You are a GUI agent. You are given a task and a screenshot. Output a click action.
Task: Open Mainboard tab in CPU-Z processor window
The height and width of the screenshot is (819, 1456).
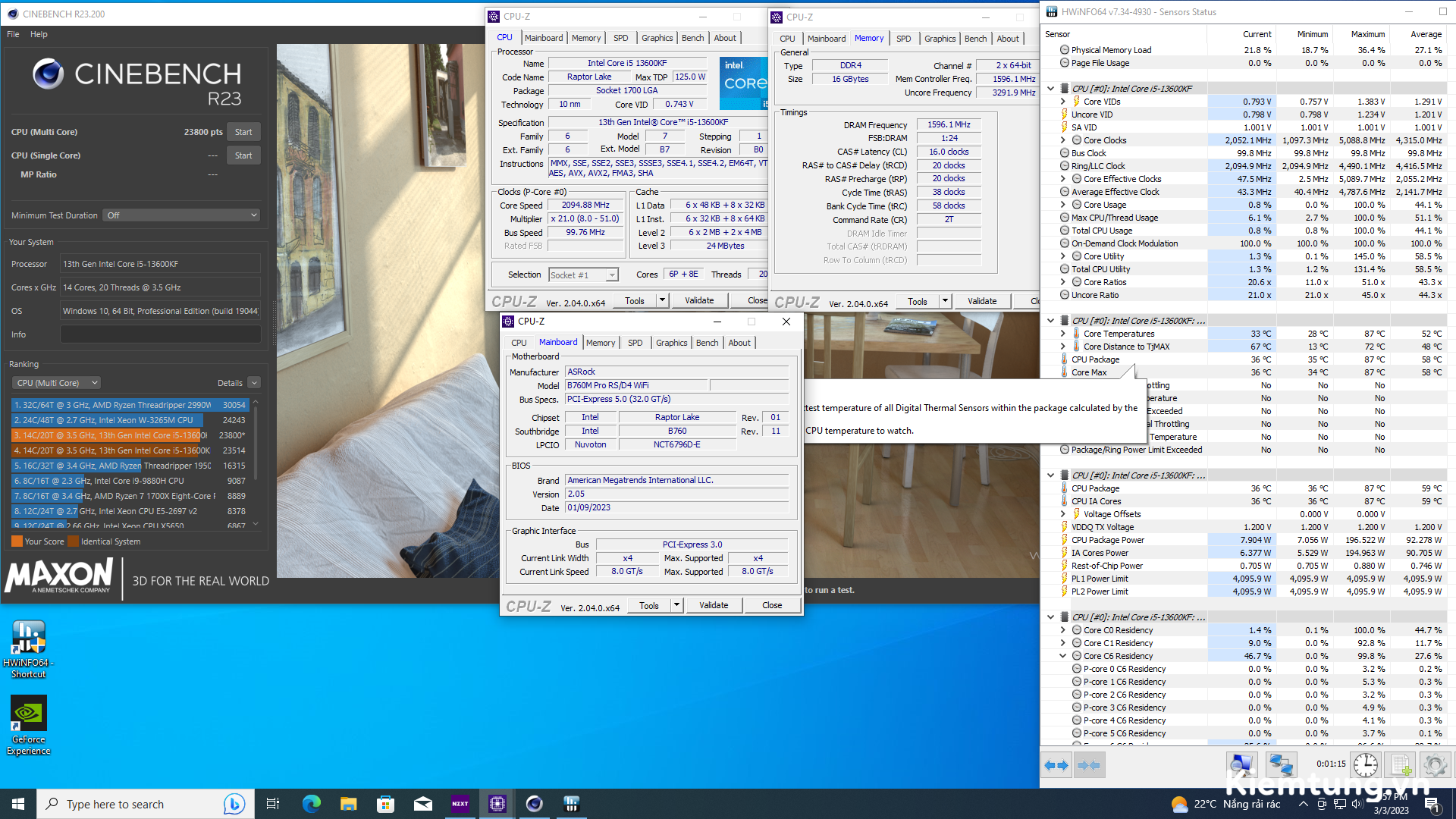(544, 38)
